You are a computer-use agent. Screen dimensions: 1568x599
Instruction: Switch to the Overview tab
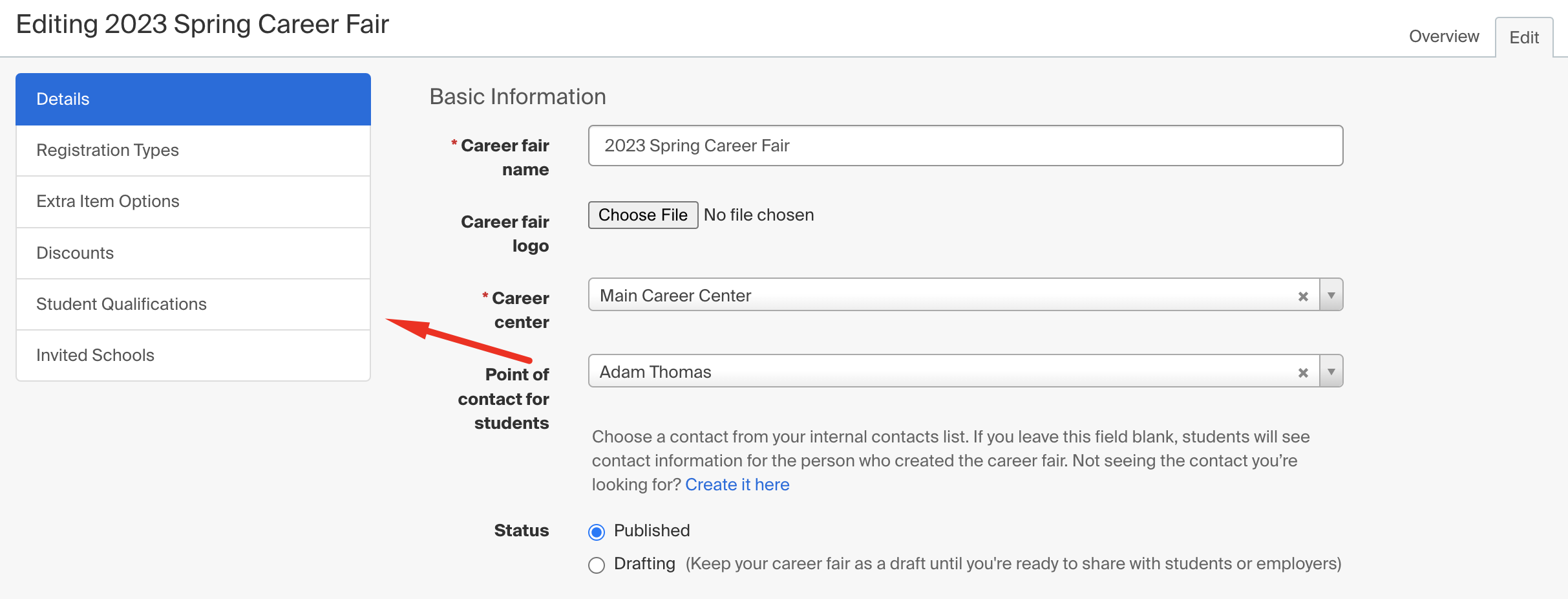1444,36
